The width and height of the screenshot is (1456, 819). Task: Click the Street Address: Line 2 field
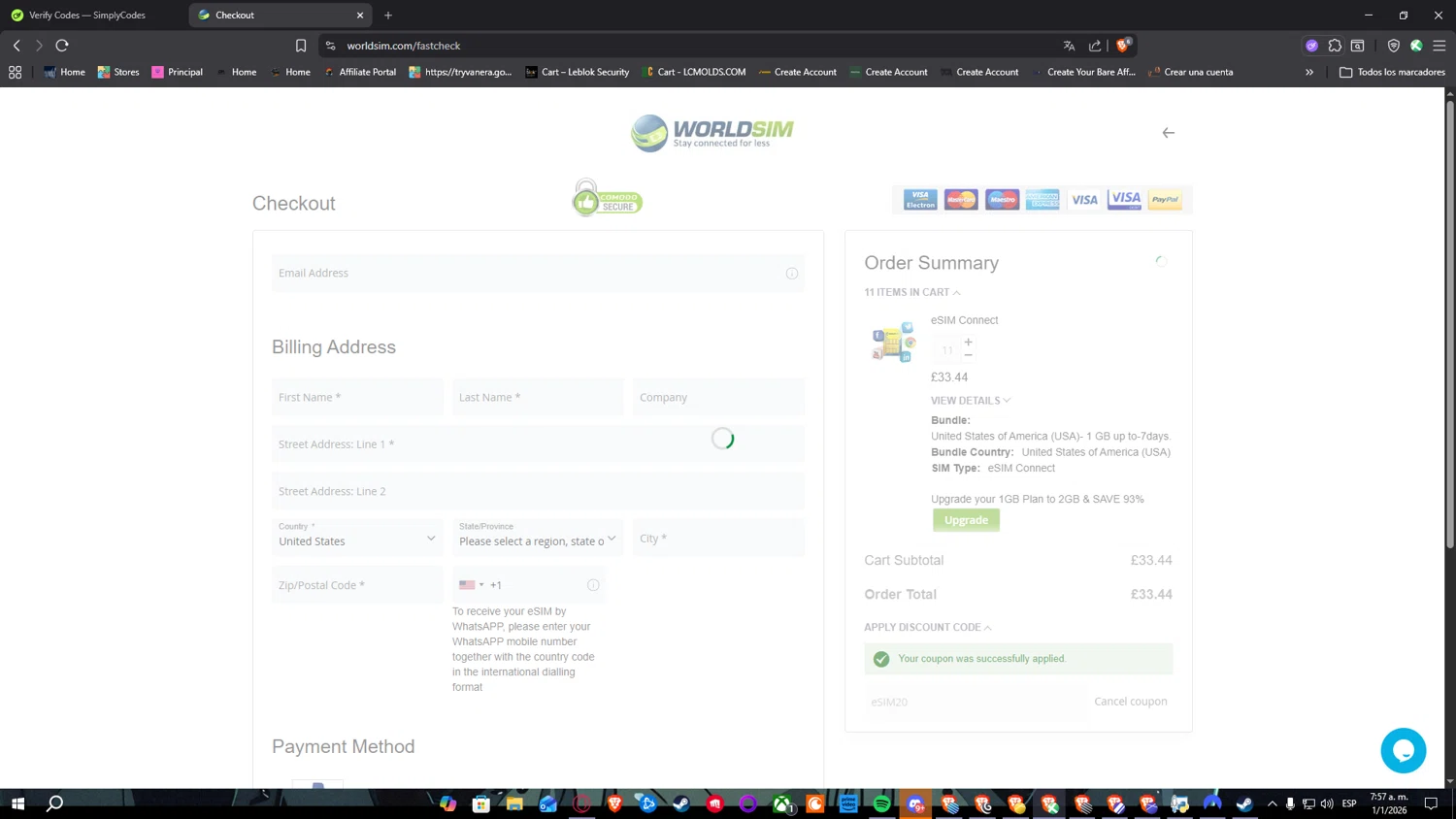tap(538, 491)
